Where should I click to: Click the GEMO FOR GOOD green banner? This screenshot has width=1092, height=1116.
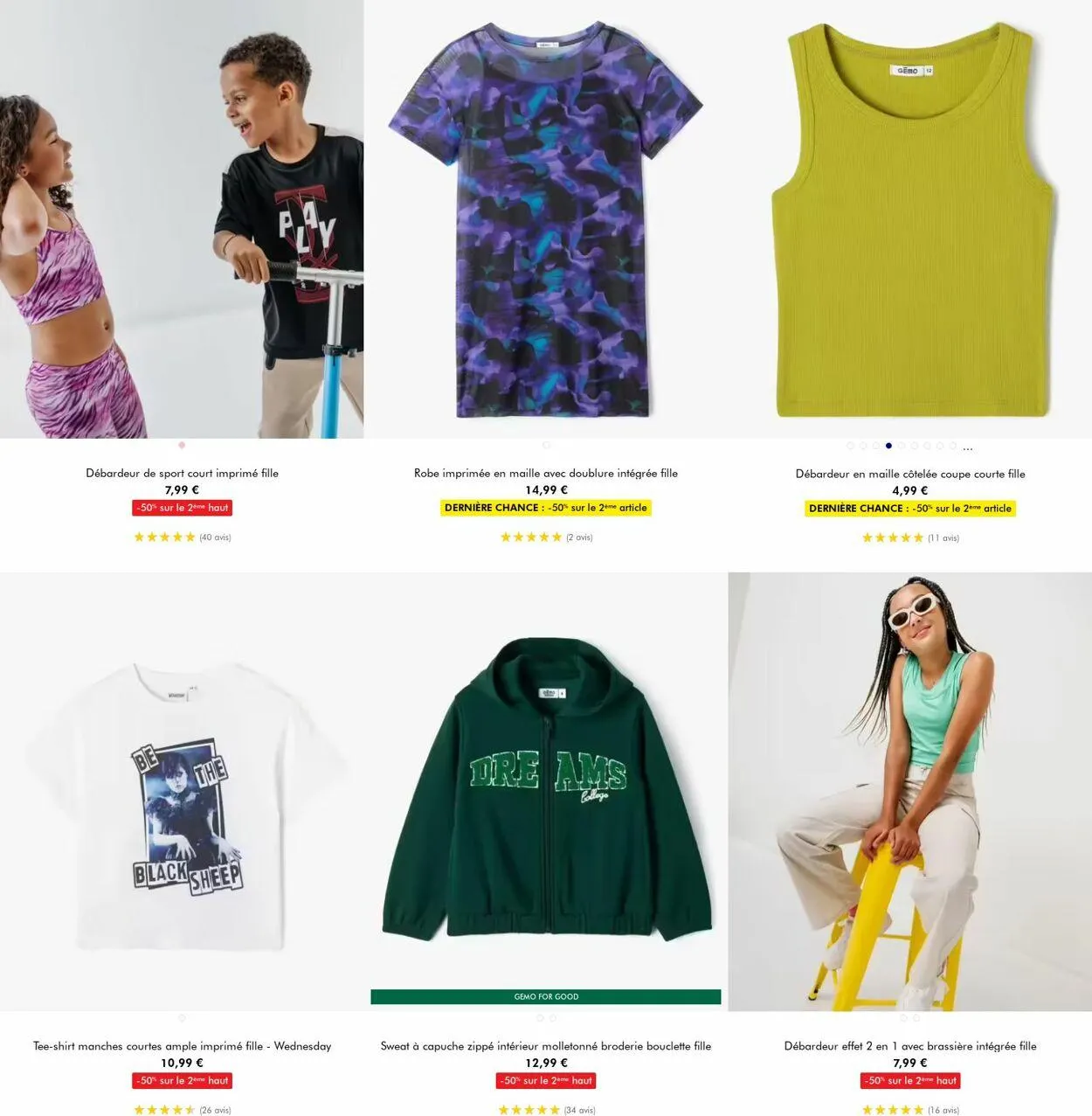point(546,996)
